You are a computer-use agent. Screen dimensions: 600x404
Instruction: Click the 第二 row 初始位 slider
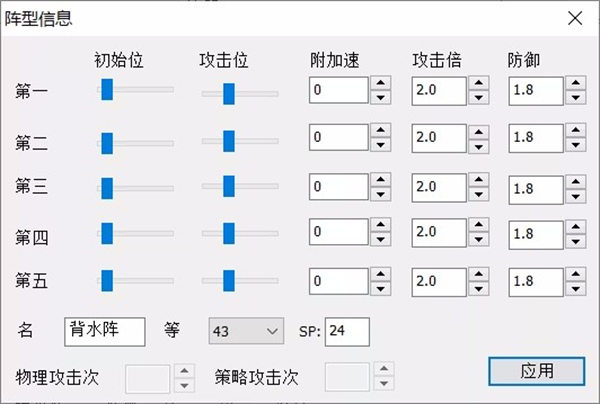tap(135, 143)
